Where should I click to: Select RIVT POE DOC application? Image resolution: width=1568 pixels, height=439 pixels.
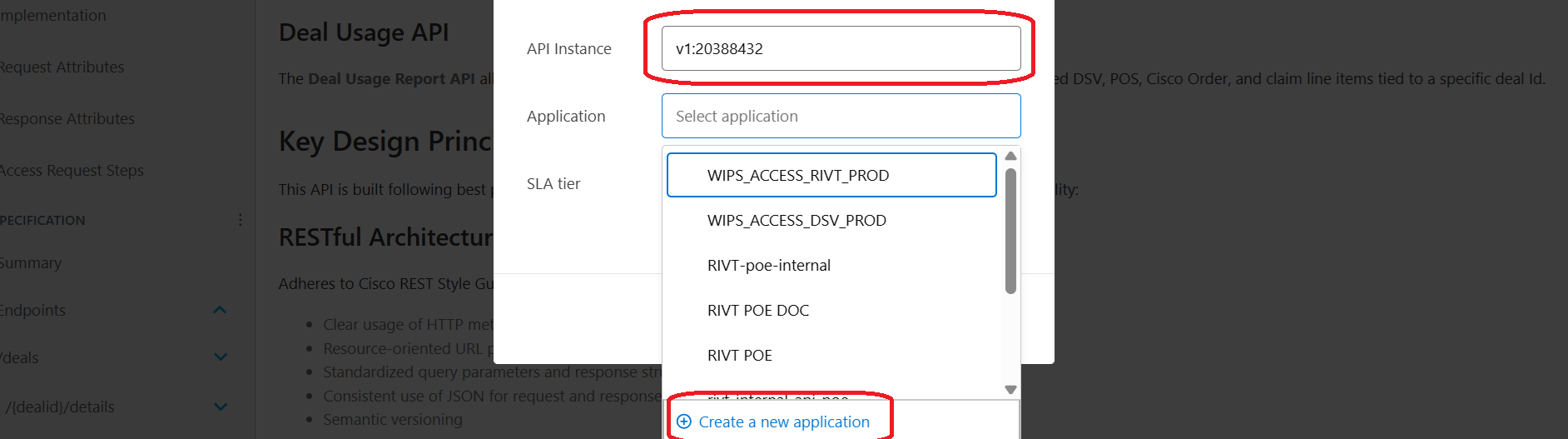click(831, 310)
